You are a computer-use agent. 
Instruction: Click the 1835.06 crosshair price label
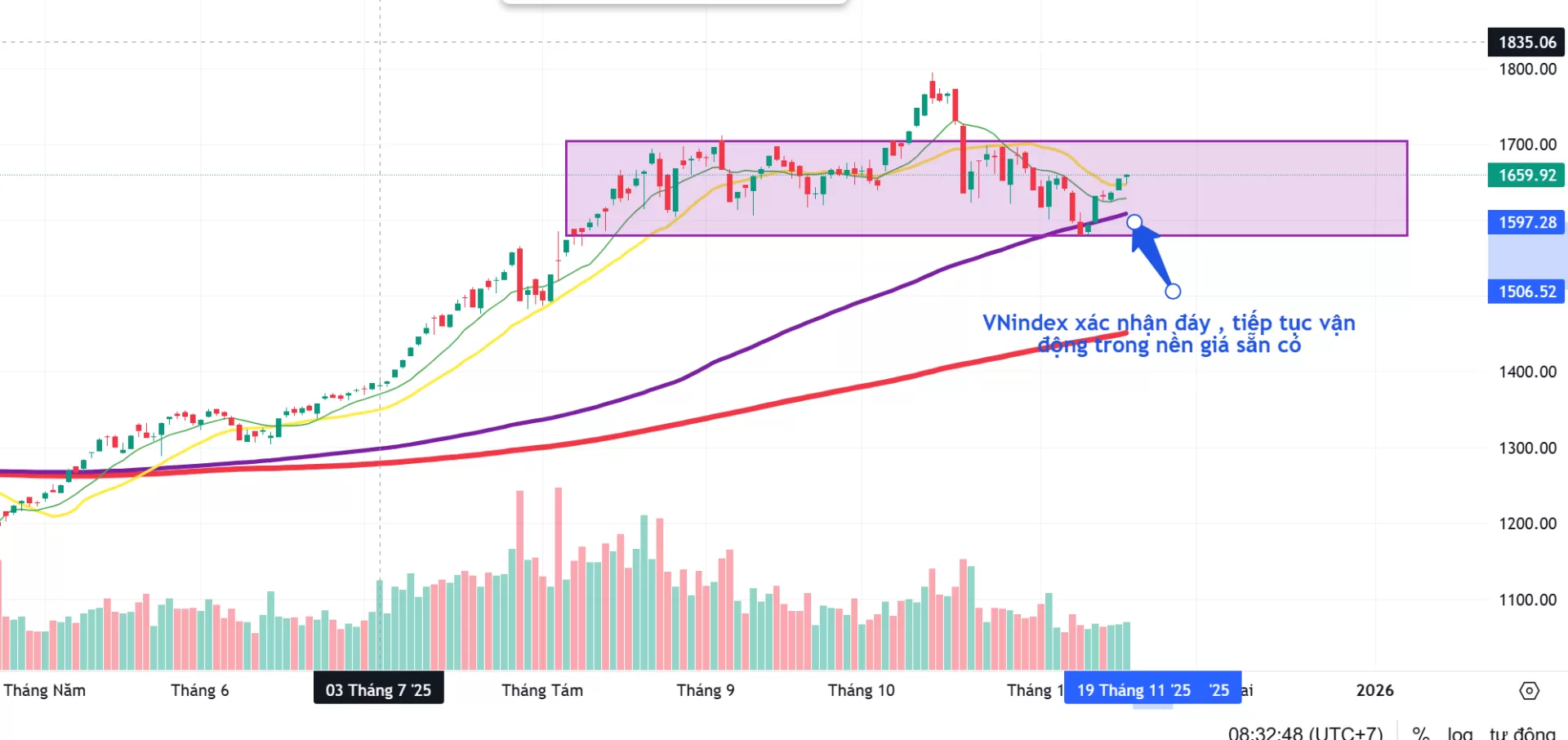[1526, 42]
